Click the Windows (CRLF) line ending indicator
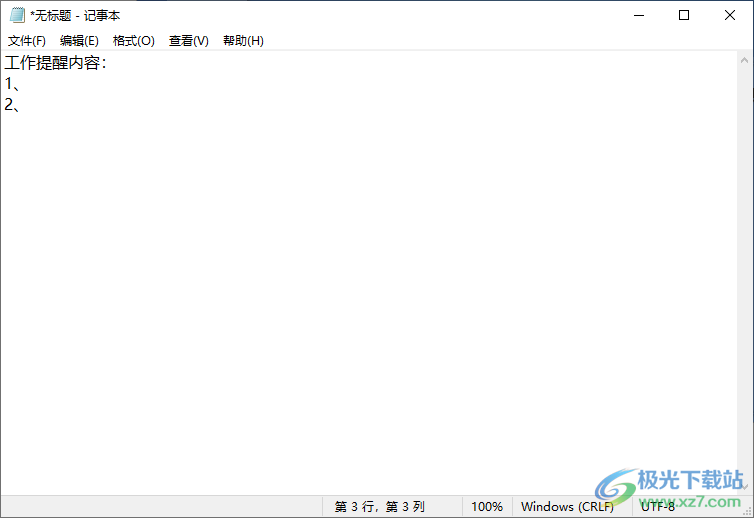 (x=567, y=507)
